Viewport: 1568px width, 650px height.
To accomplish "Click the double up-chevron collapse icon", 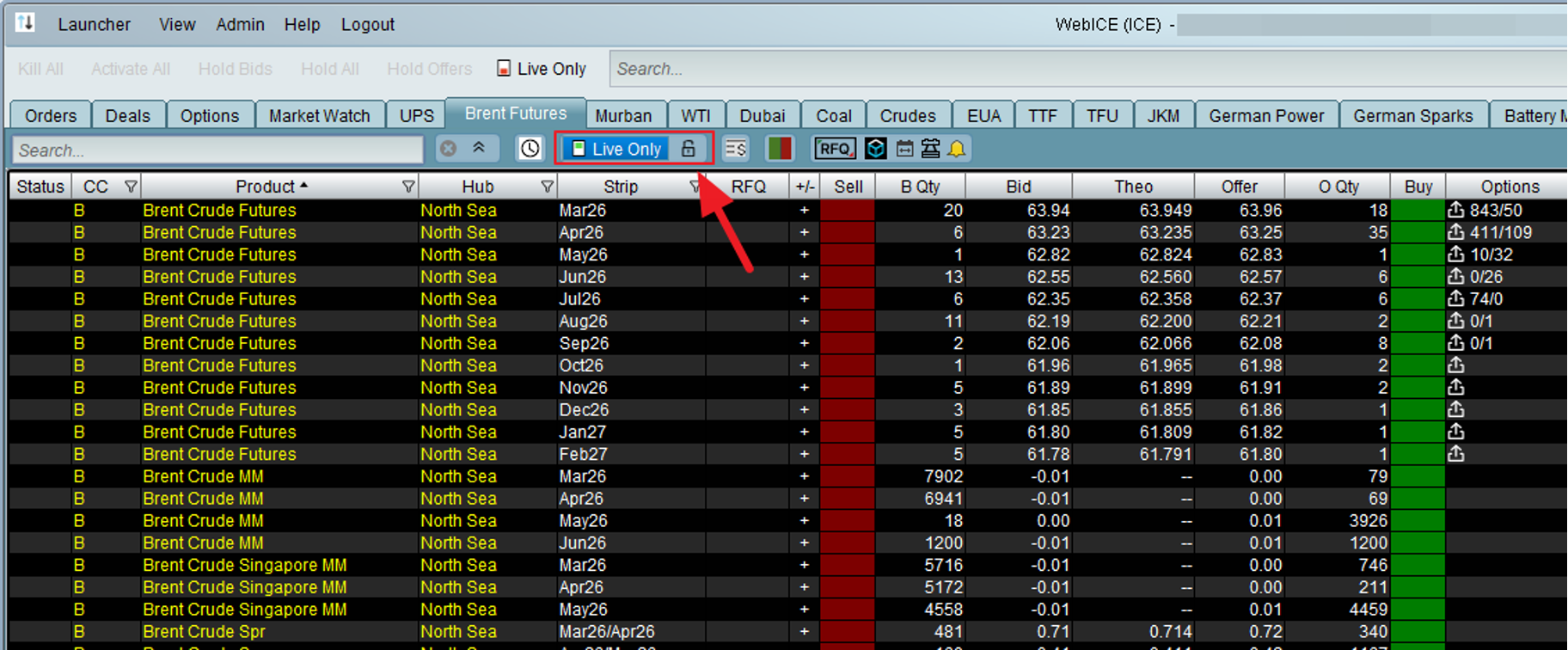I will (x=479, y=149).
